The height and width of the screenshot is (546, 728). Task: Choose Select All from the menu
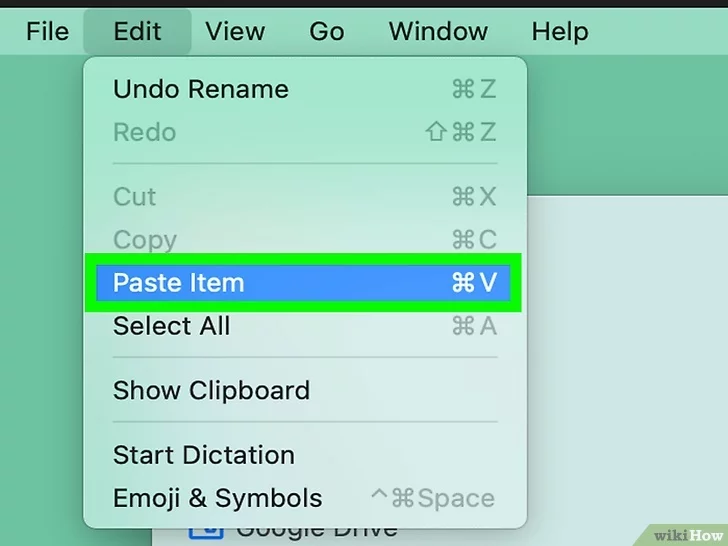[172, 326]
